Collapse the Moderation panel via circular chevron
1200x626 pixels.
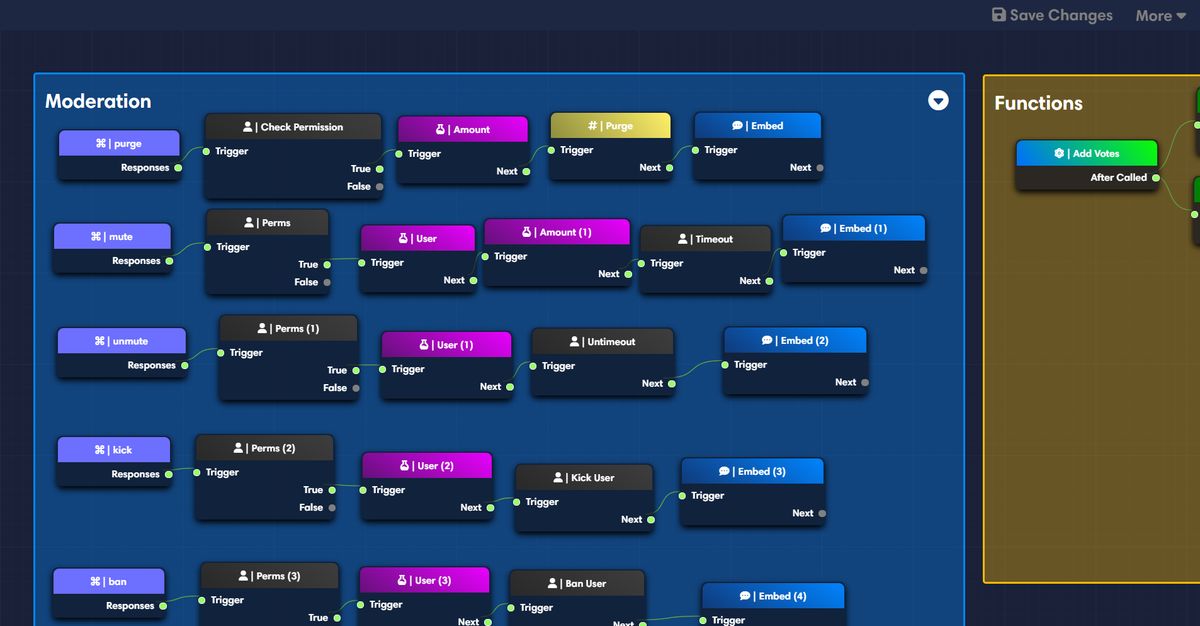pyautogui.click(x=938, y=100)
